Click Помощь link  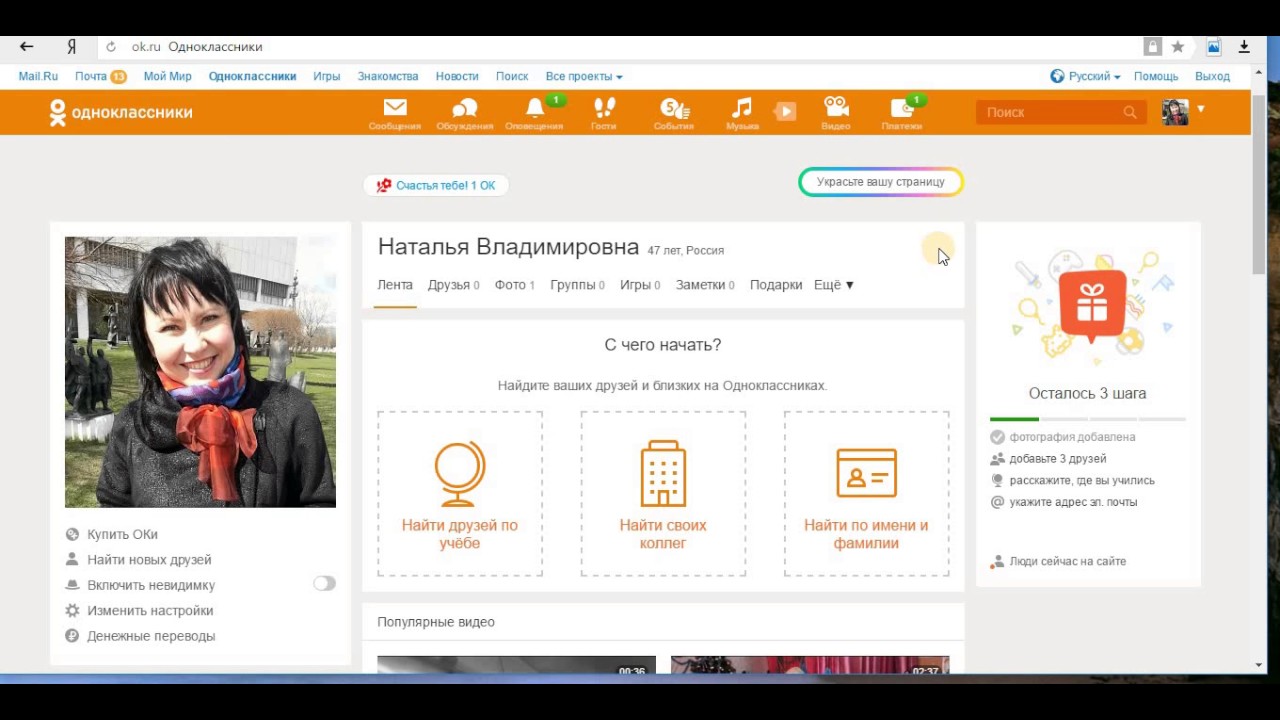pyautogui.click(x=1156, y=76)
